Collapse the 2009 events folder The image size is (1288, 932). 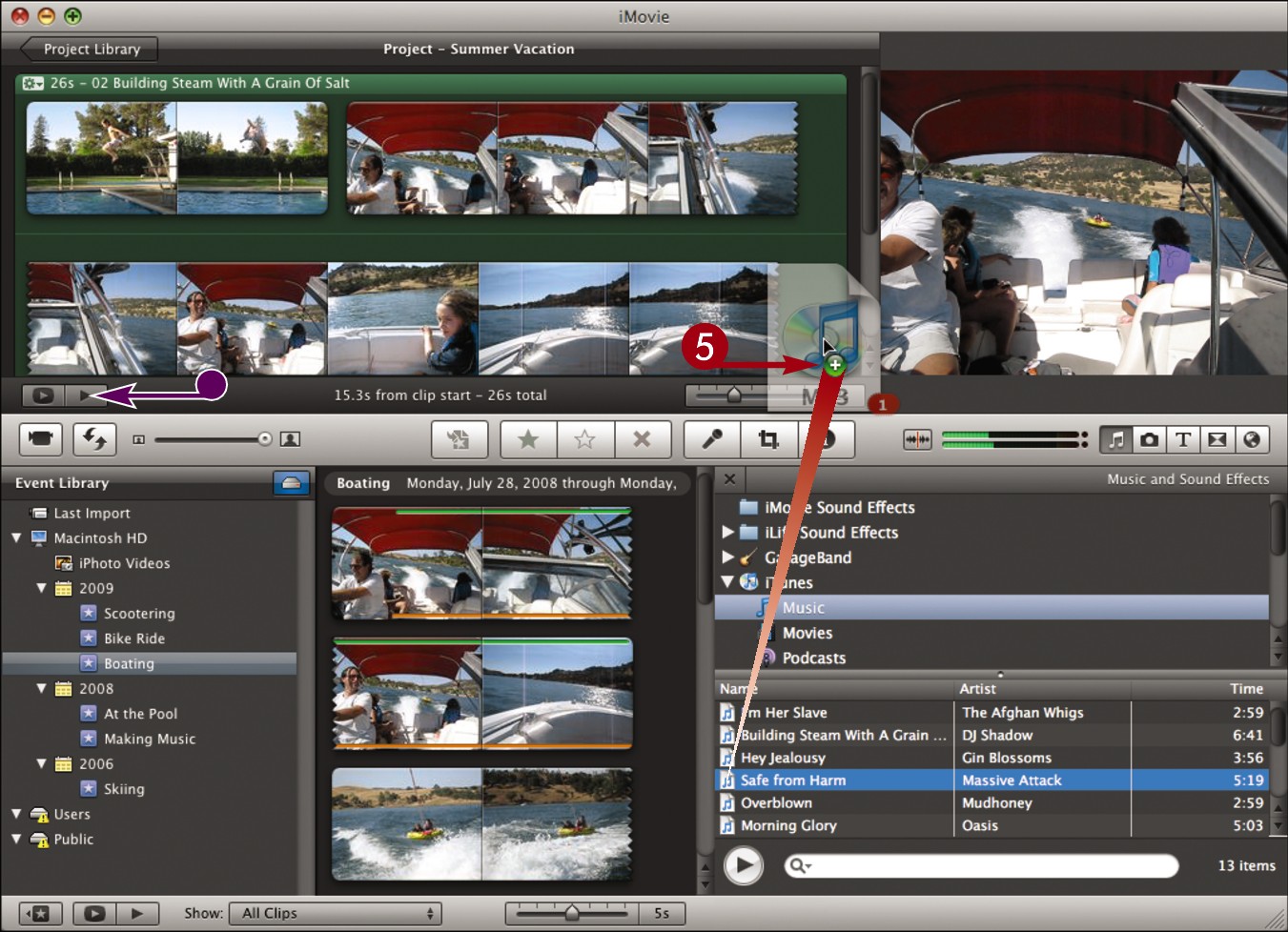41,588
